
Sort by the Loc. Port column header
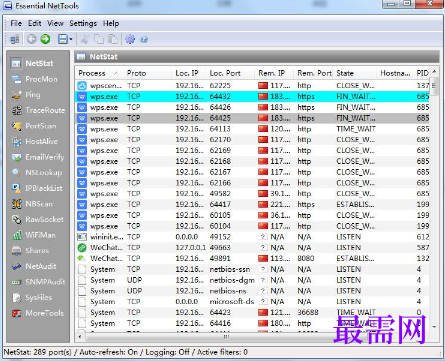coord(230,73)
